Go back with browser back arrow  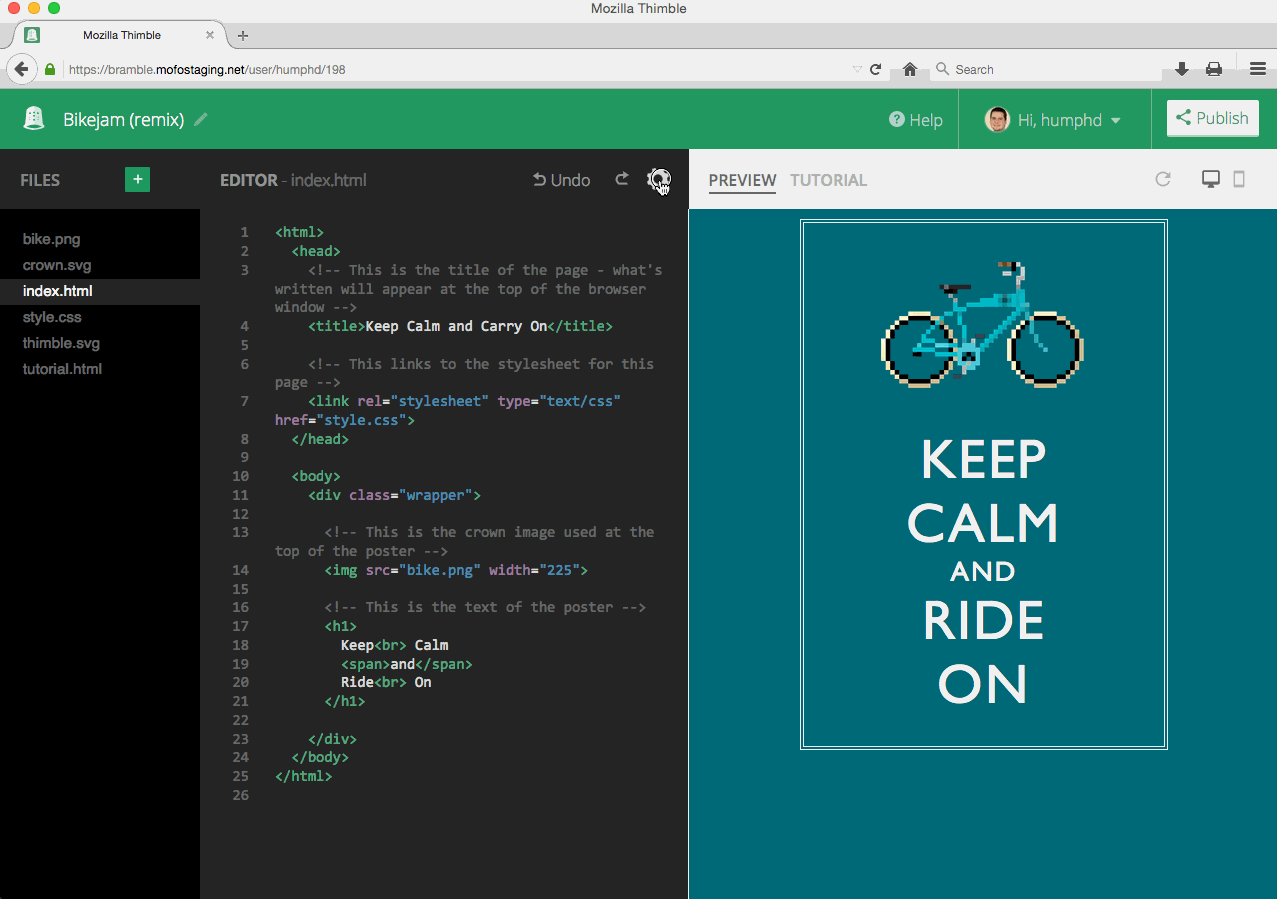[21, 69]
